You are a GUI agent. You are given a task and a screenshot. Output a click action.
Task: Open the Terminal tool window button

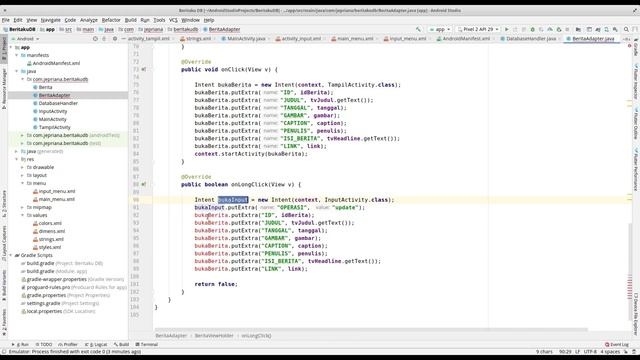[147, 344]
